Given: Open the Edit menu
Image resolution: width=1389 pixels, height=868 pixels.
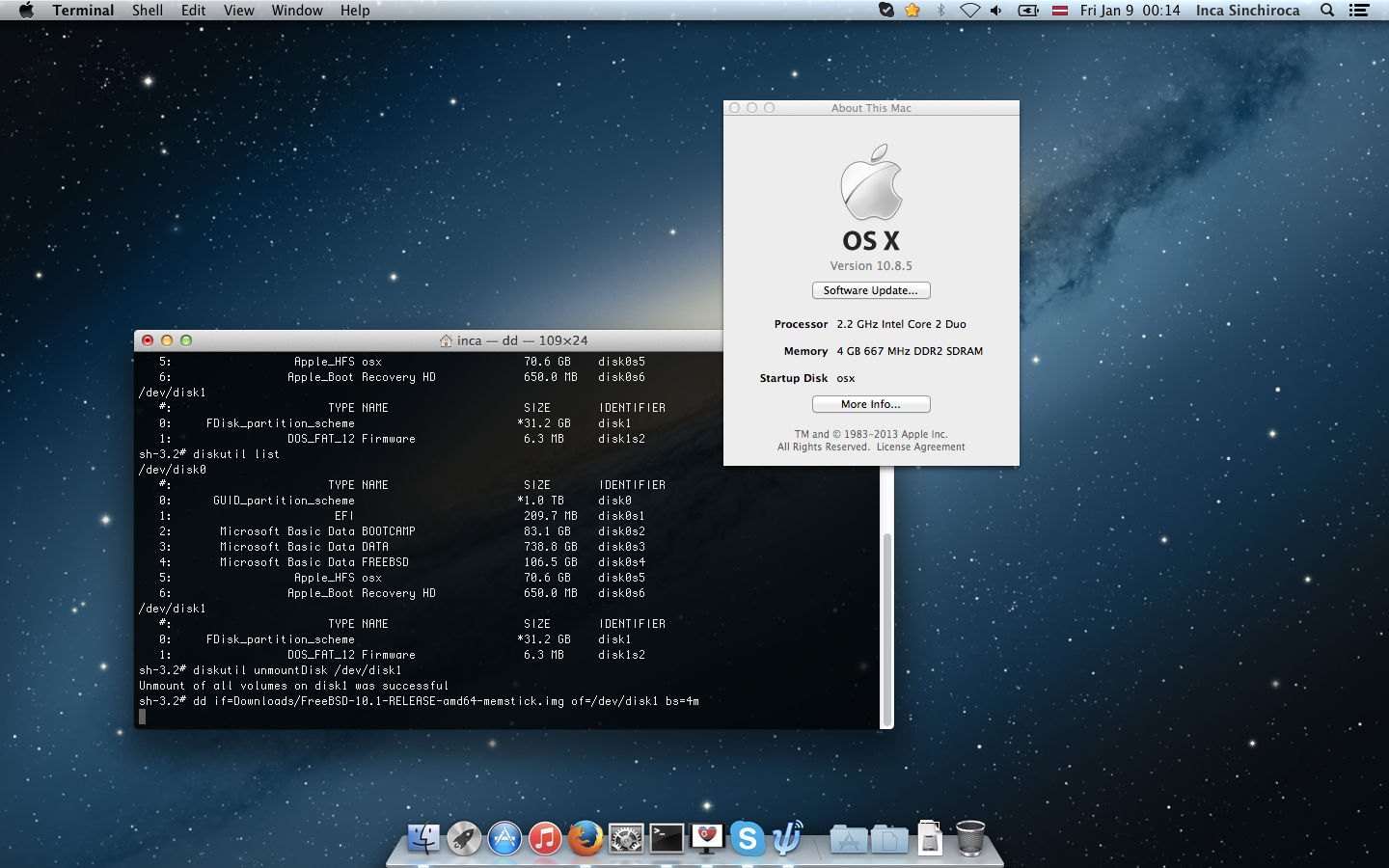Looking at the screenshot, I should (194, 10).
